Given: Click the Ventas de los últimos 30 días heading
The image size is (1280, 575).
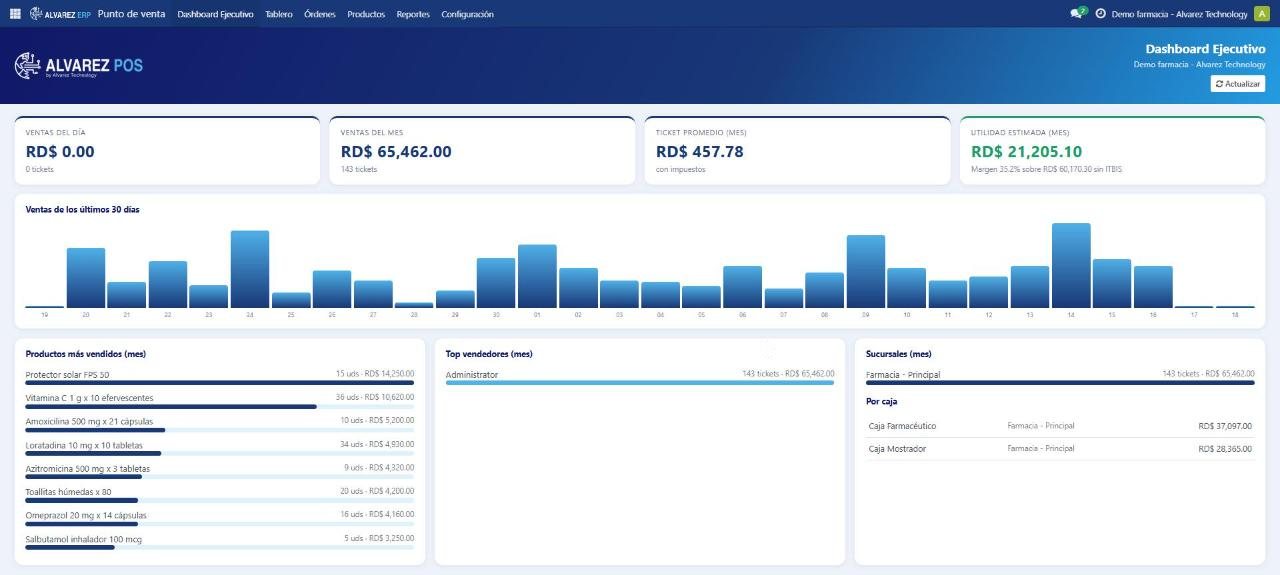Looking at the screenshot, I should [83, 210].
